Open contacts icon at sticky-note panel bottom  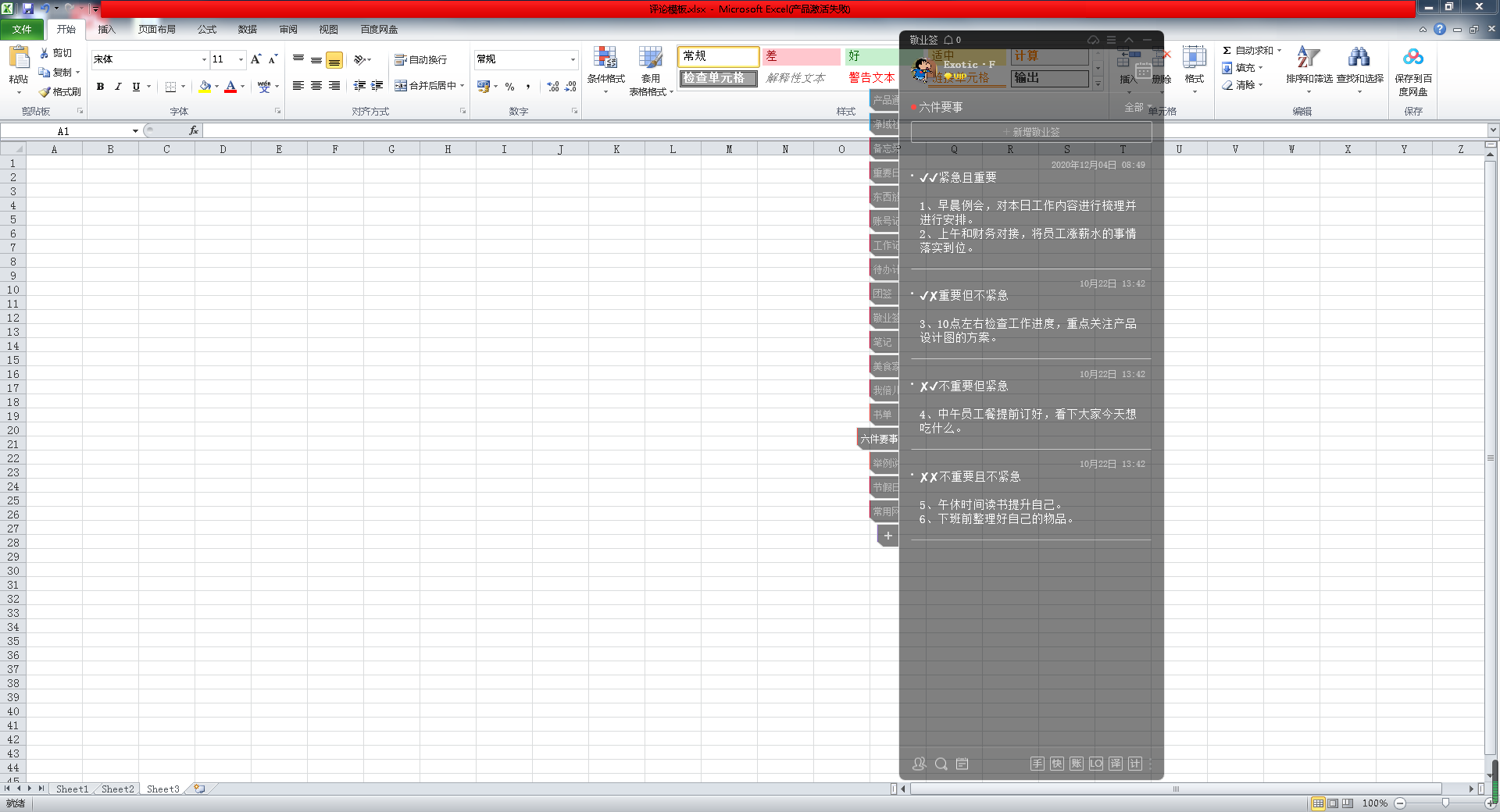tap(920, 764)
